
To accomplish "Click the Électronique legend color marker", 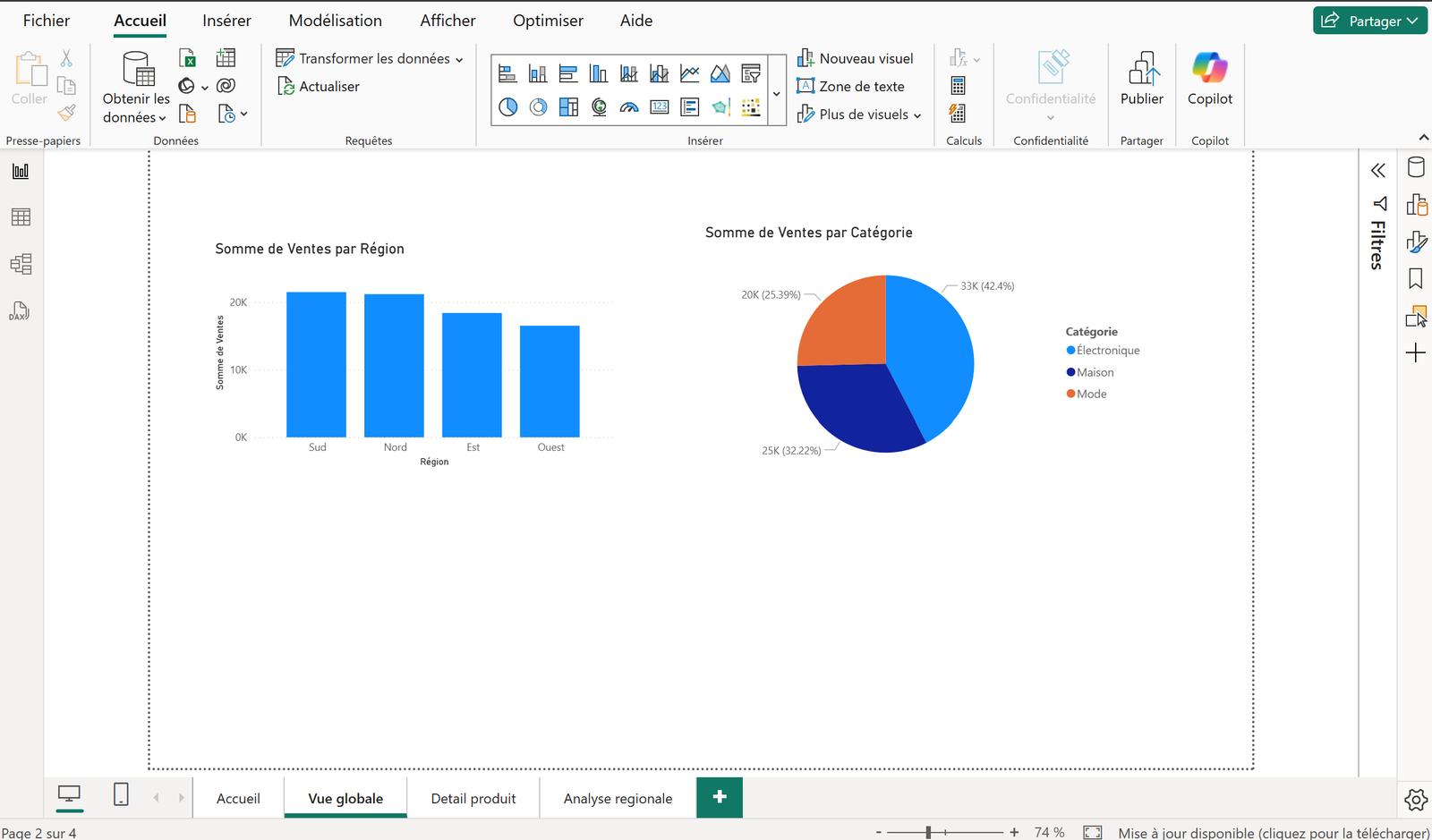I will [1070, 351].
